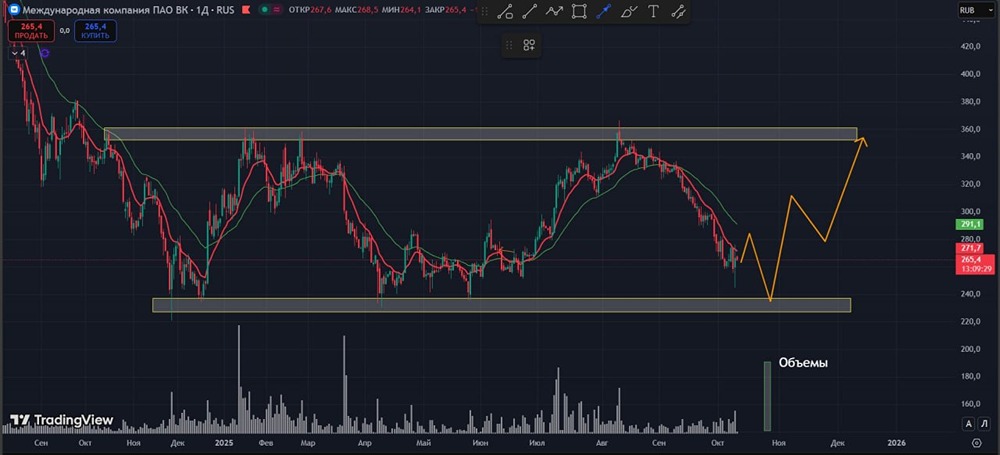The image size is (1000, 455).
Task: Select the trend line drawing tool
Action: [530, 12]
